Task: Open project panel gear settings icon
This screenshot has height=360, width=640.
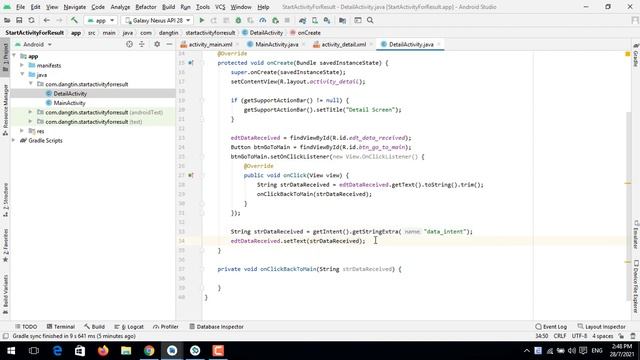Action: click(x=157, y=44)
